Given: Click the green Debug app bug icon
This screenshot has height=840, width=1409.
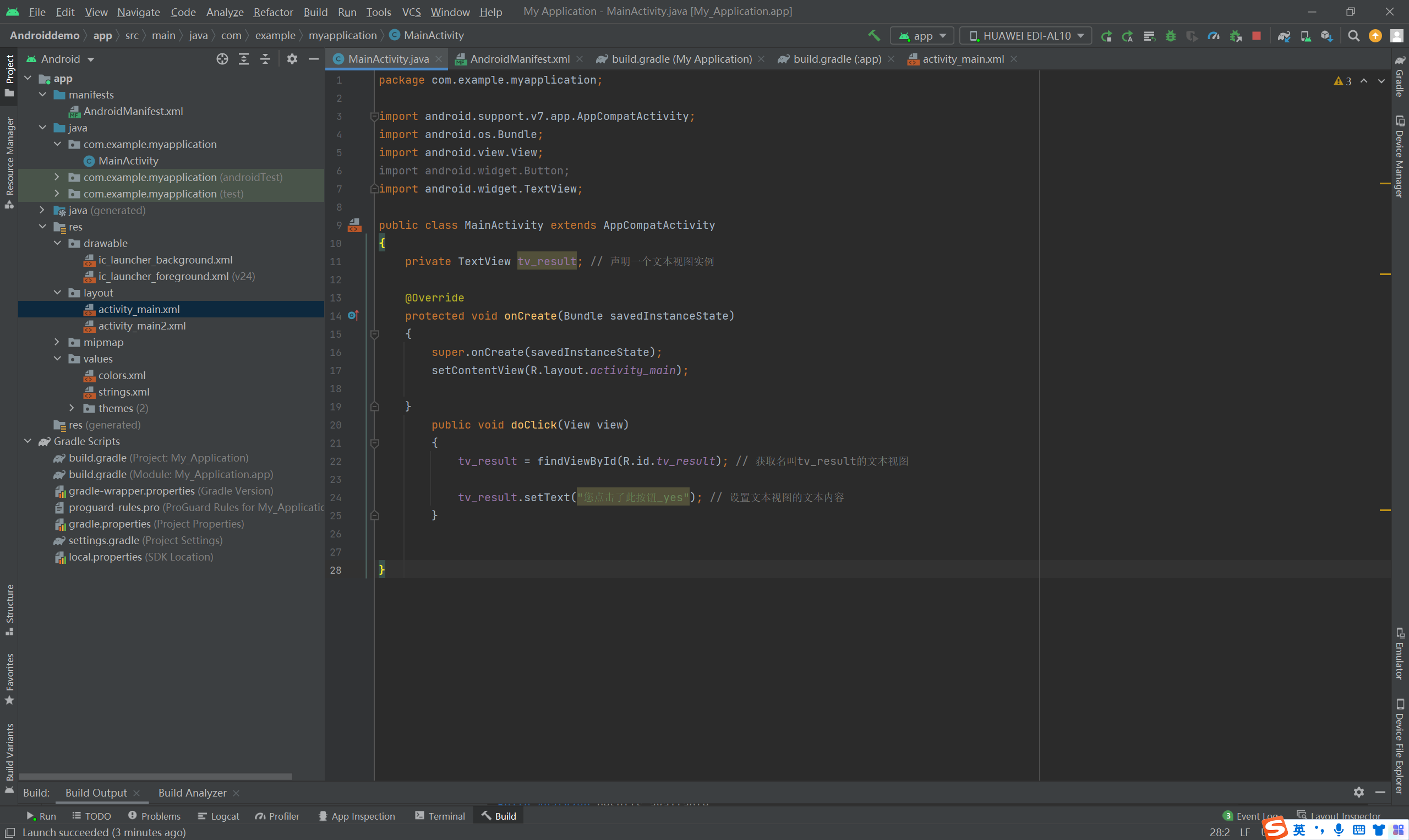Looking at the screenshot, I should (x=1171, y=36).
